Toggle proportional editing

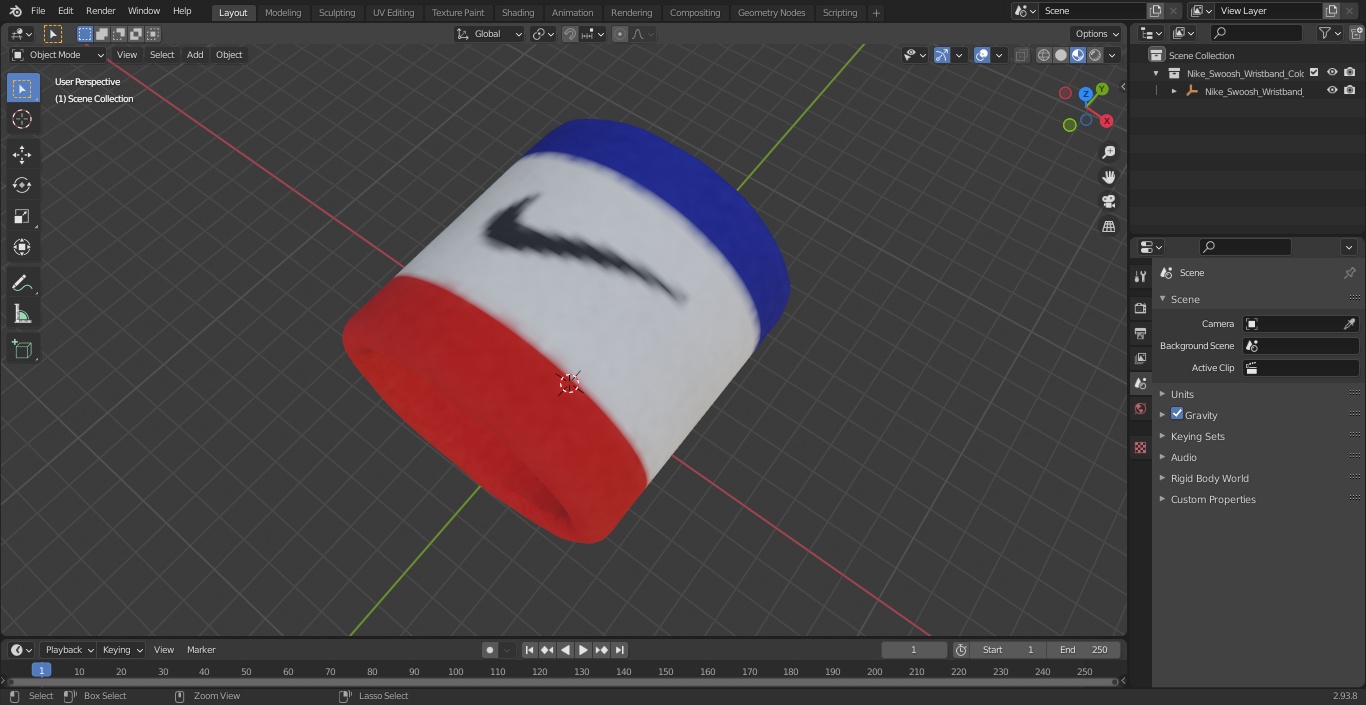[x=620, y=34]
